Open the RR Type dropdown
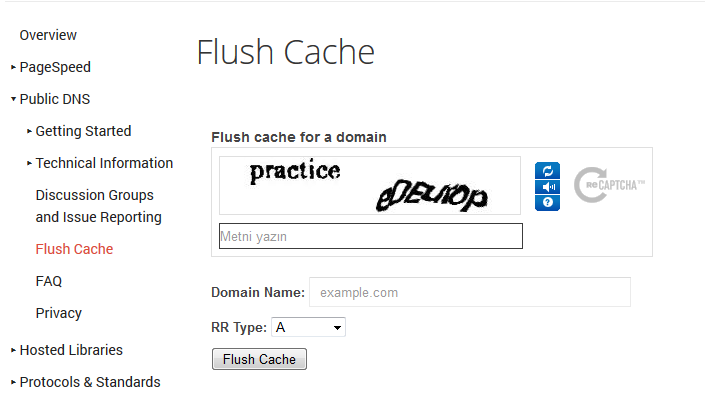This screenshot has width=705, height=397. tap(308, 327)
